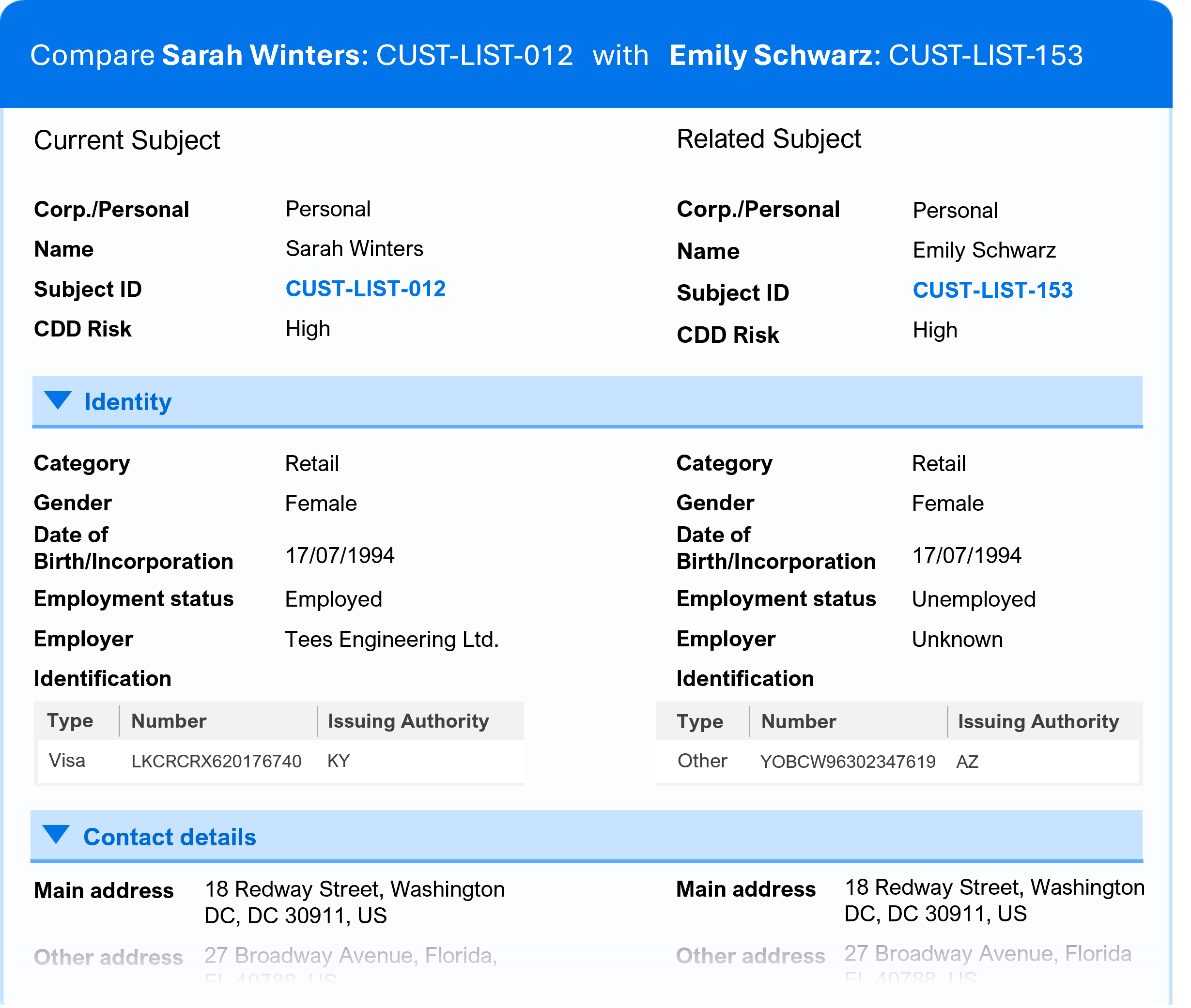Click the Related Subject heading

pyautogui.click(x=769, y=139)
